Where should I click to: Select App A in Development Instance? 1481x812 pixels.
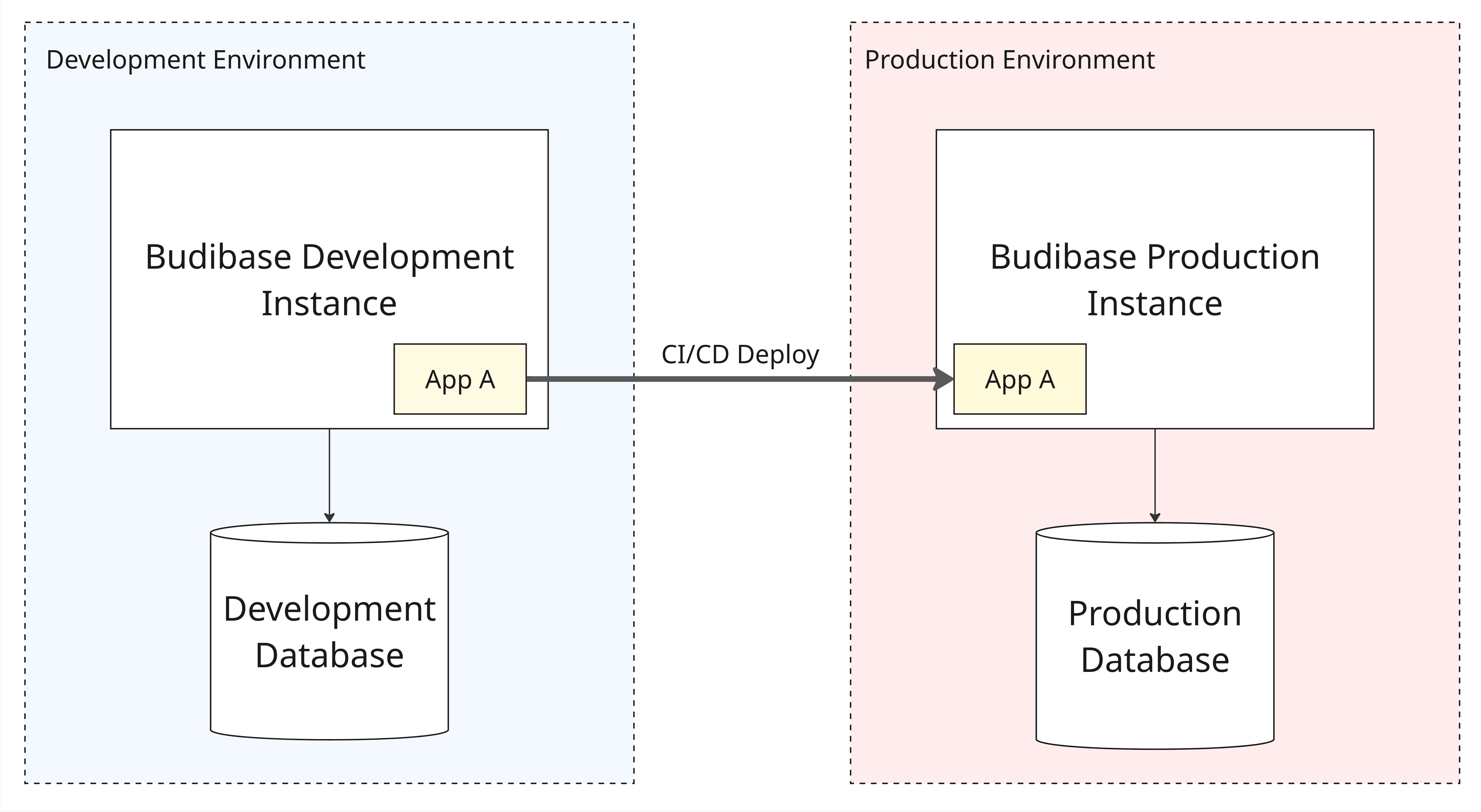(x=459, y=379)
